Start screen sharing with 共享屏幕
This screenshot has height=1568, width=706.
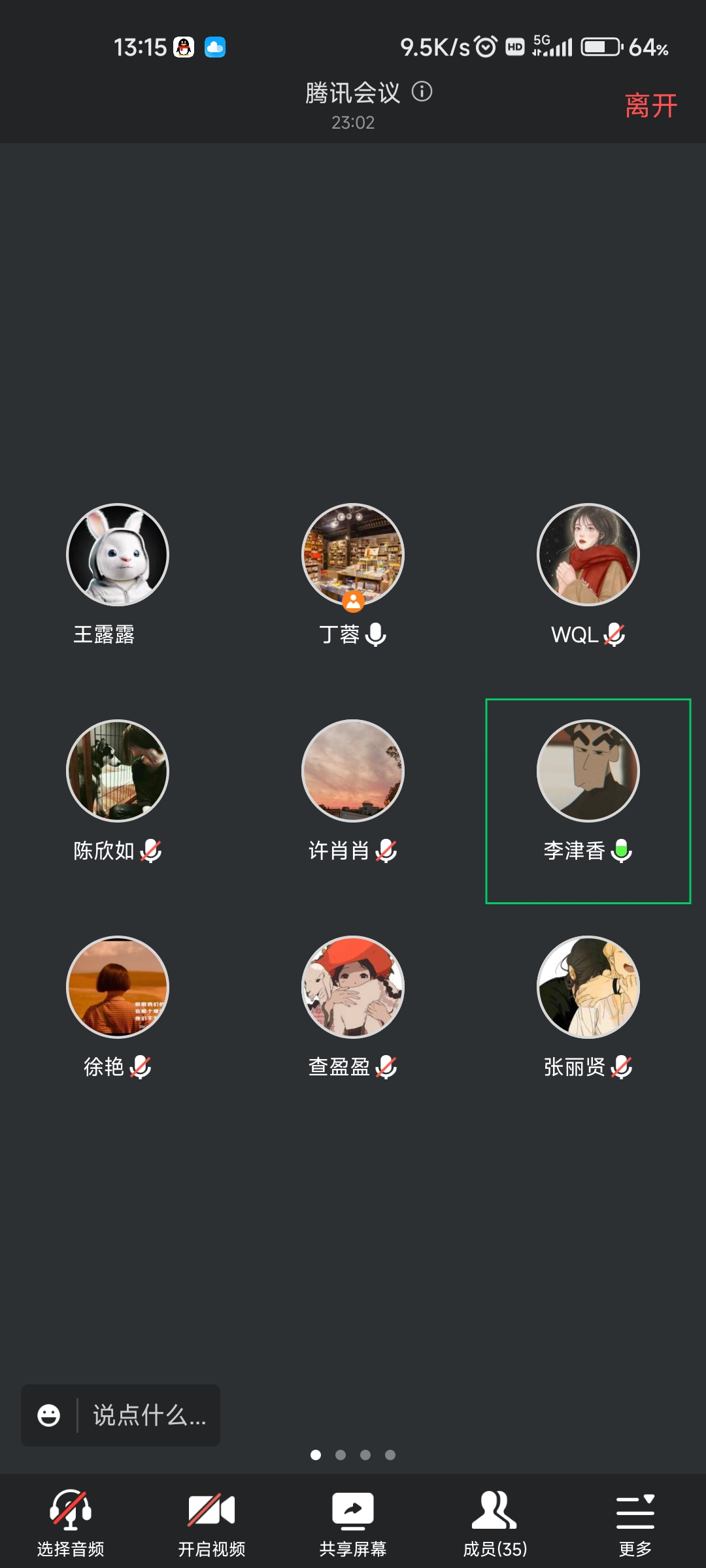[353, 1511]
